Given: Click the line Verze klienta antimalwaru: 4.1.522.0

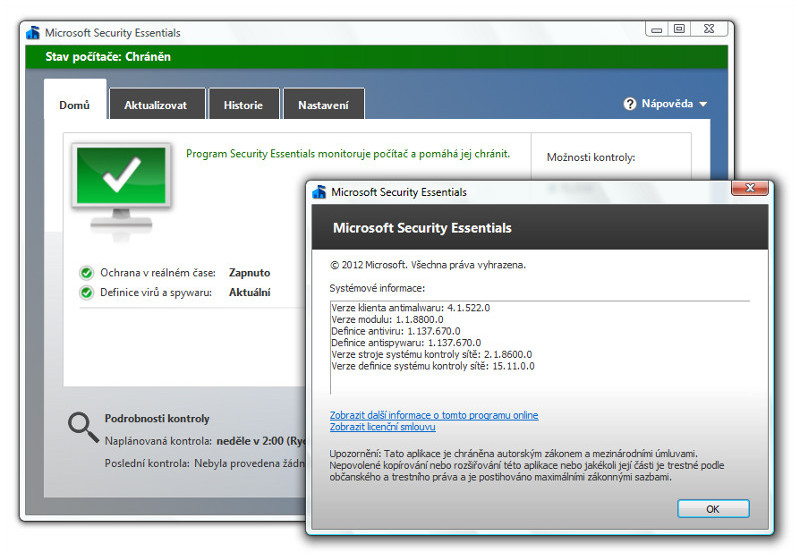Looking at the screenshot, I should coord(410,308).
